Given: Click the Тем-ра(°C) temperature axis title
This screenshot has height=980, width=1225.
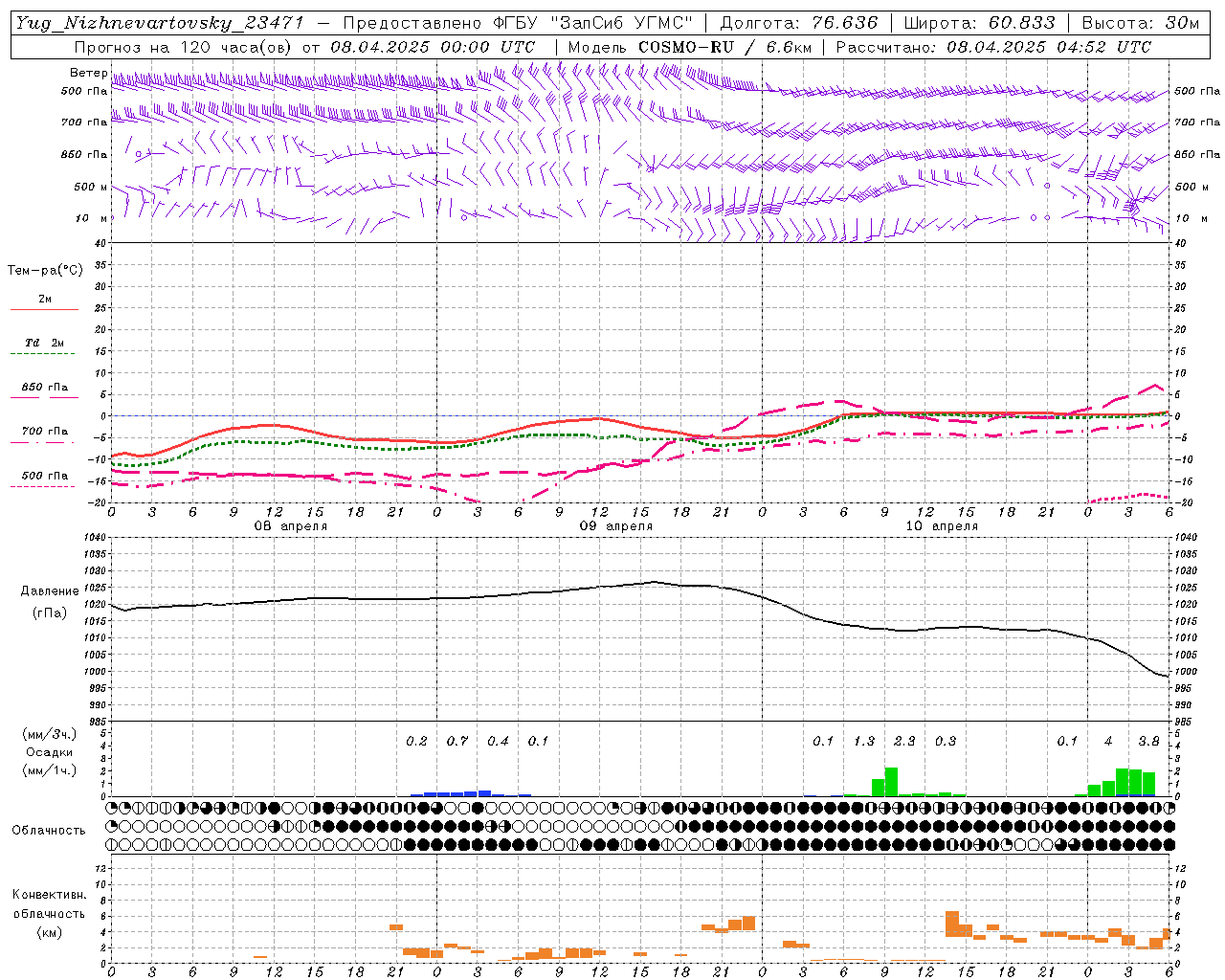Looking at the screenshot, I should pyautogui.click(x=45, y=271).
